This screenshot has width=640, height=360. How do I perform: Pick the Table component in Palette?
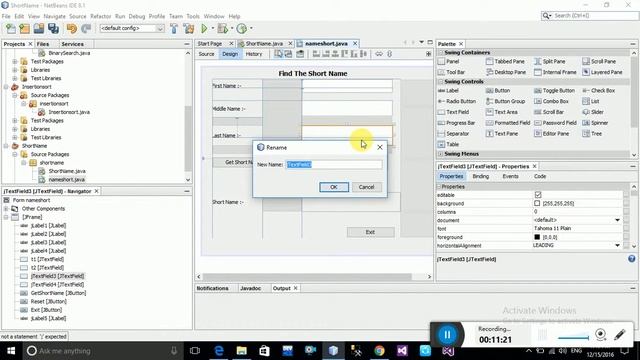pos(449,144)
